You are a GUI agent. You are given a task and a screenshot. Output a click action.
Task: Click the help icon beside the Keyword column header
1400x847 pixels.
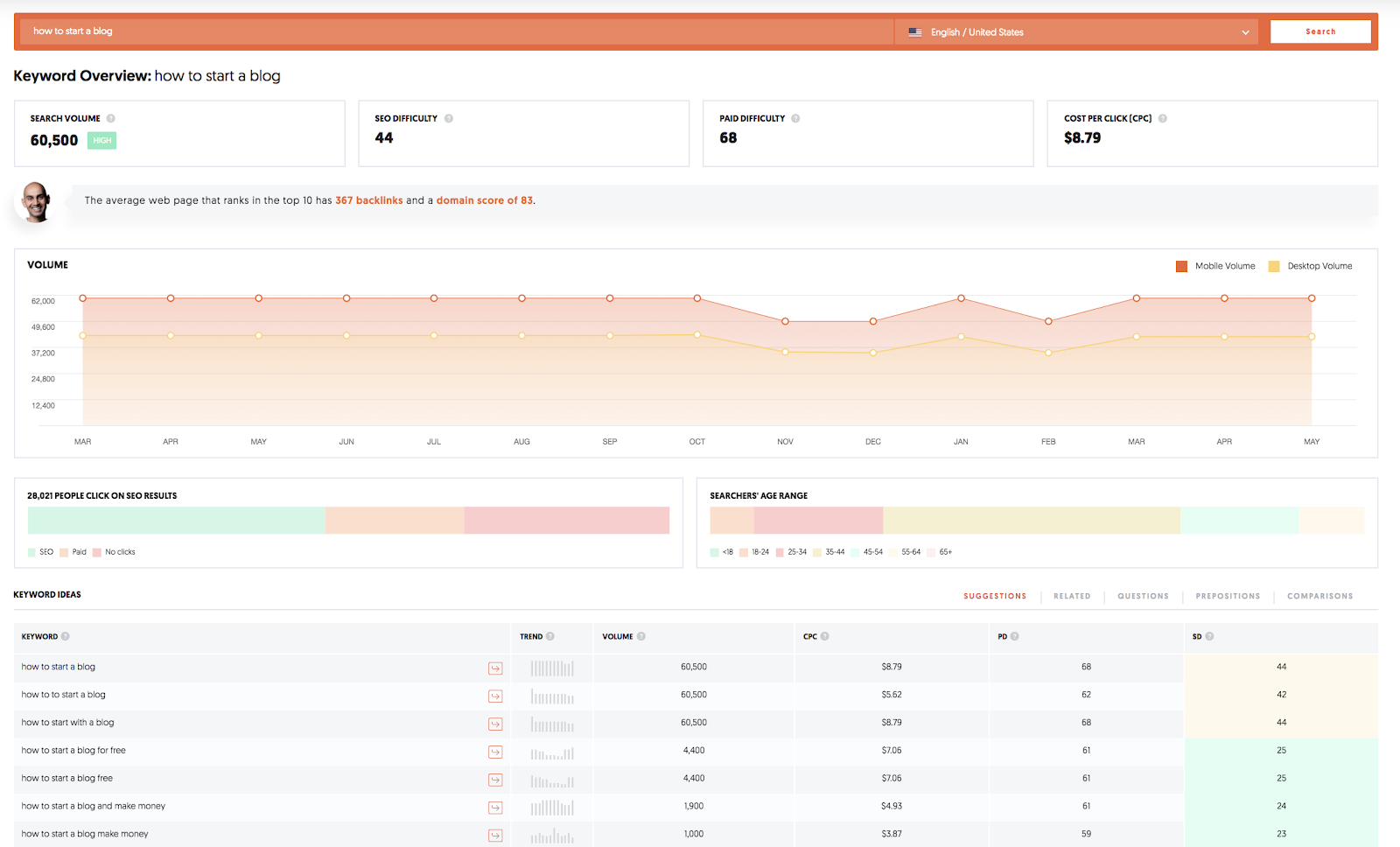pyautogui.click(x=66, y=636)
